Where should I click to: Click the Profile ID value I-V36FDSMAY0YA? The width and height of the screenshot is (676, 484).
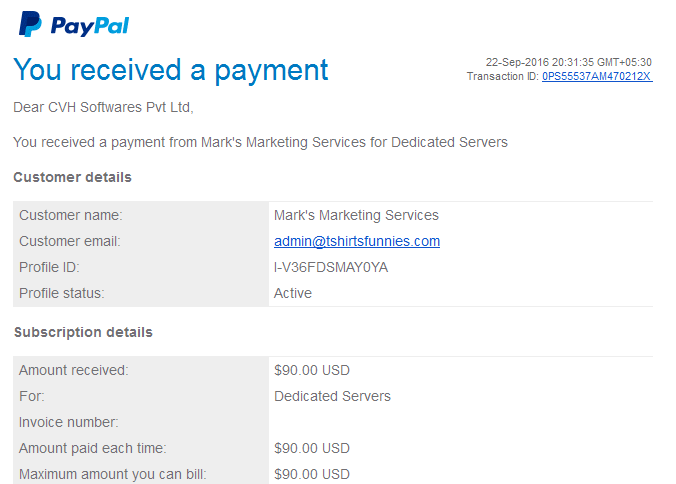point(331,267)
